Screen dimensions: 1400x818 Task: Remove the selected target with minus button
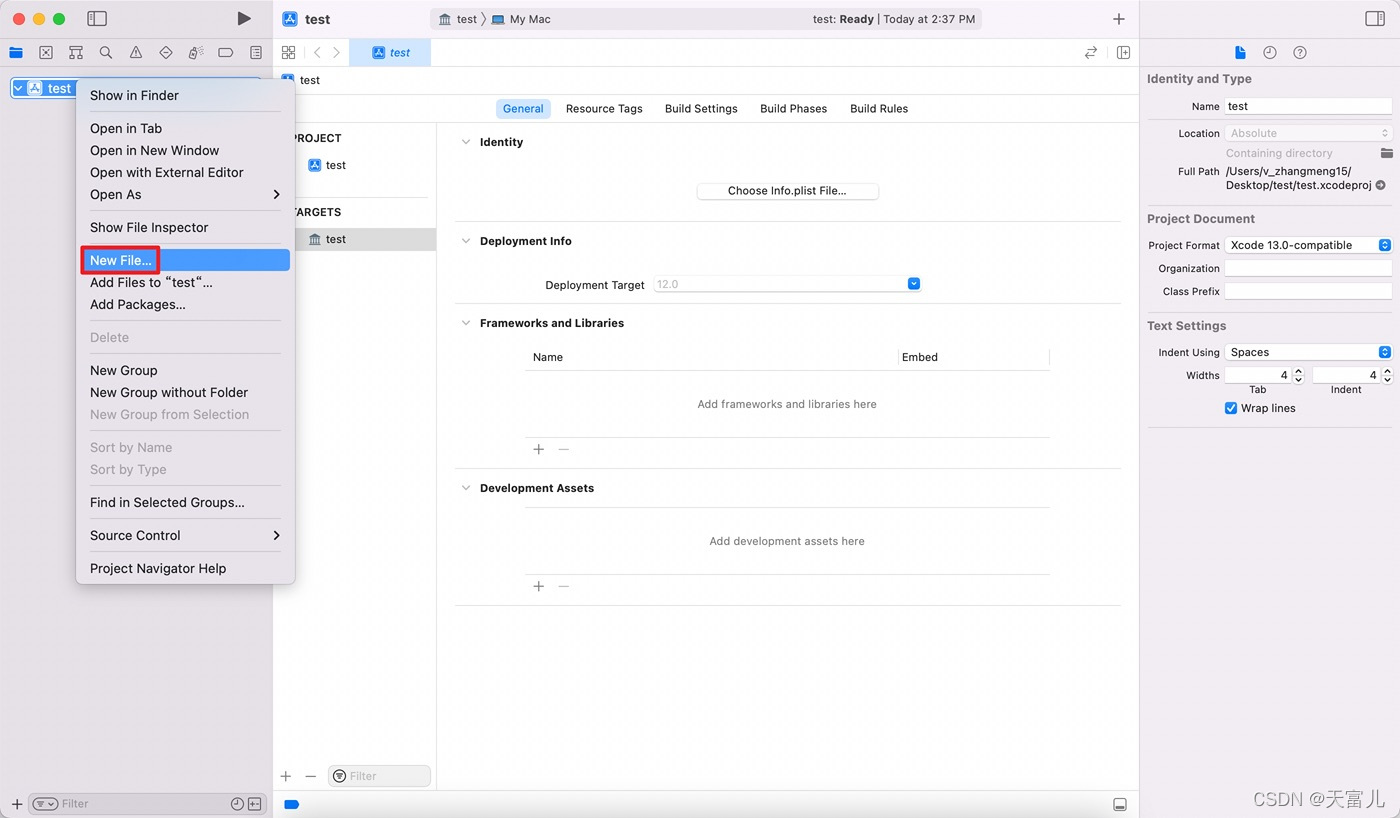(x=310, y=776)
